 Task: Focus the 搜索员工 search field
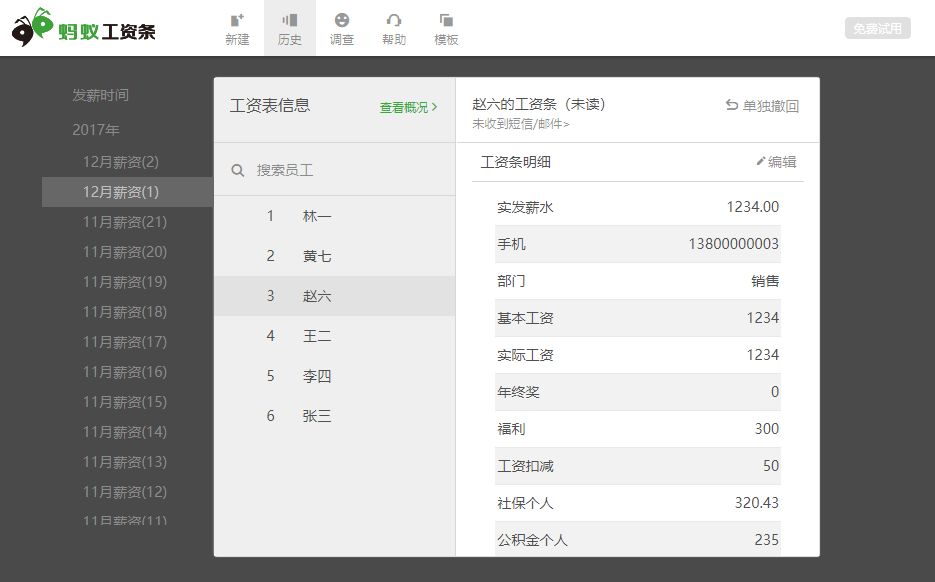coord(335,170)
